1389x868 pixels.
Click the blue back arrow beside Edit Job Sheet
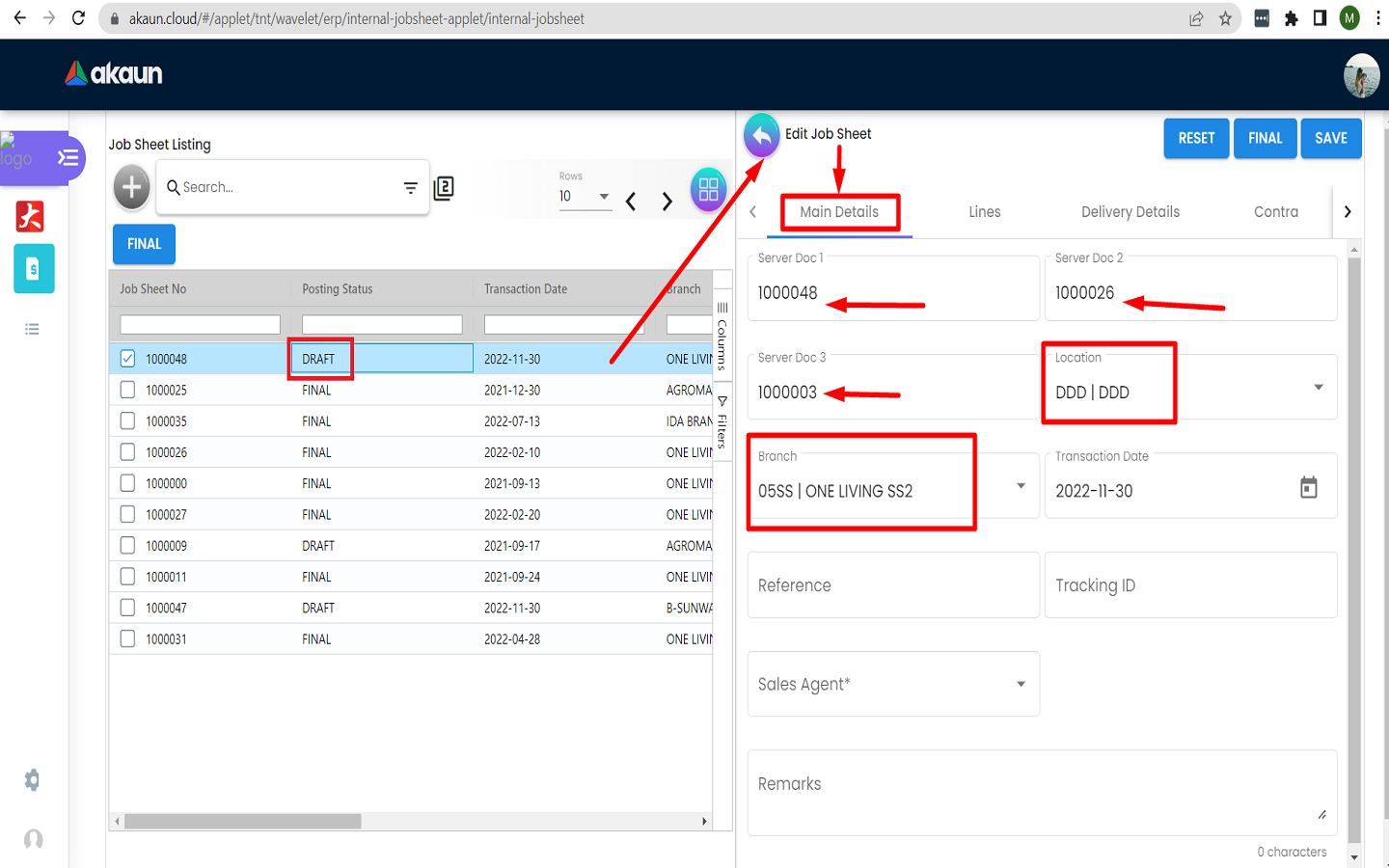point(761,136)
